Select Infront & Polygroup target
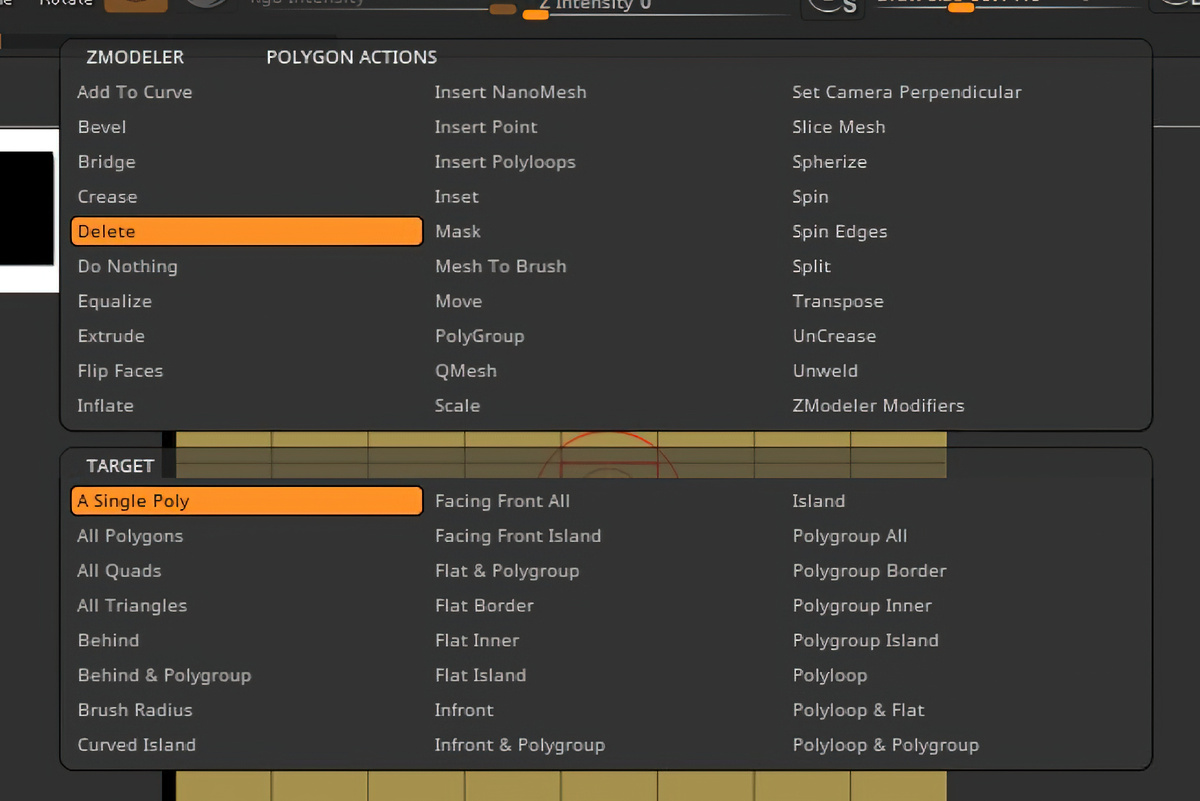The height and width of the screenshot is (801, 1200). (519, 745)
